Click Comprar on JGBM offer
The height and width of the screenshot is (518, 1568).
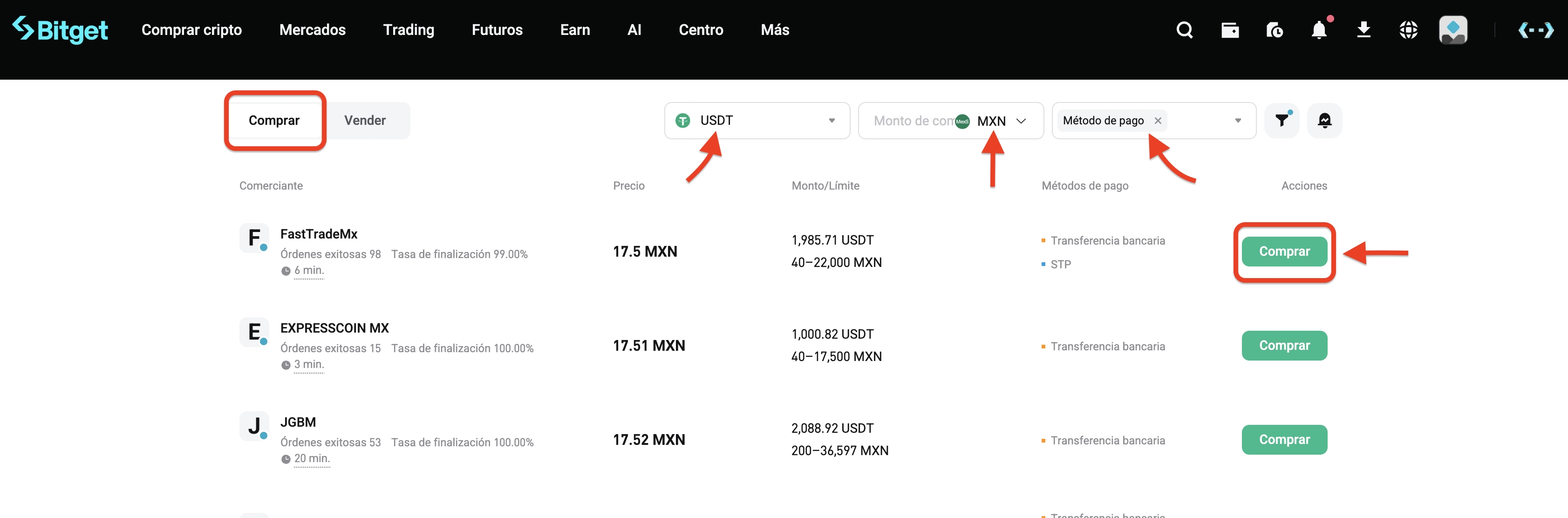pyautogui.click(x=1284, y=439)
